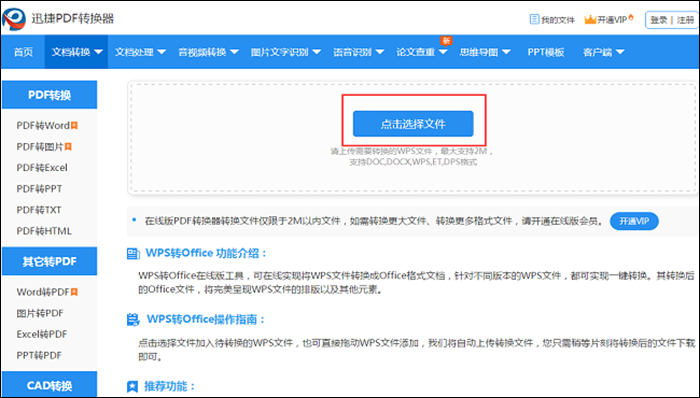
Task: Click the 点击选择文件 button
Action: click(x=413, y=124)
